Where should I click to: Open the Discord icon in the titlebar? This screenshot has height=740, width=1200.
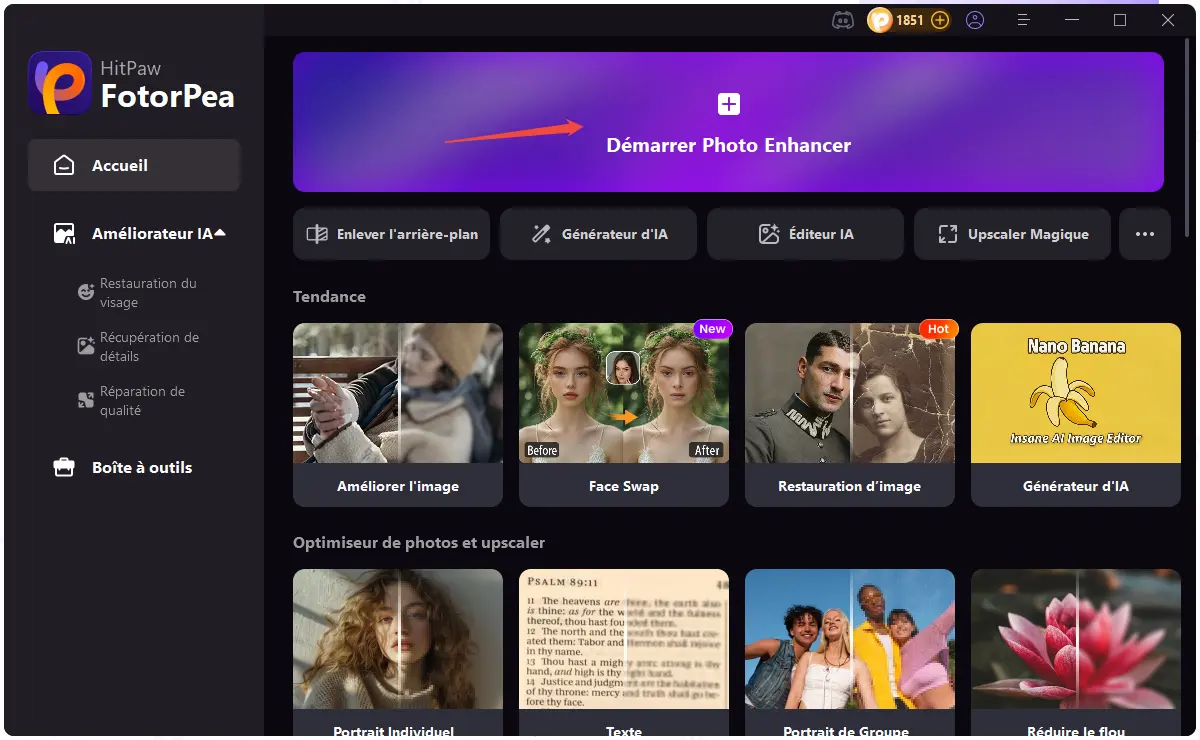[844, 19]
